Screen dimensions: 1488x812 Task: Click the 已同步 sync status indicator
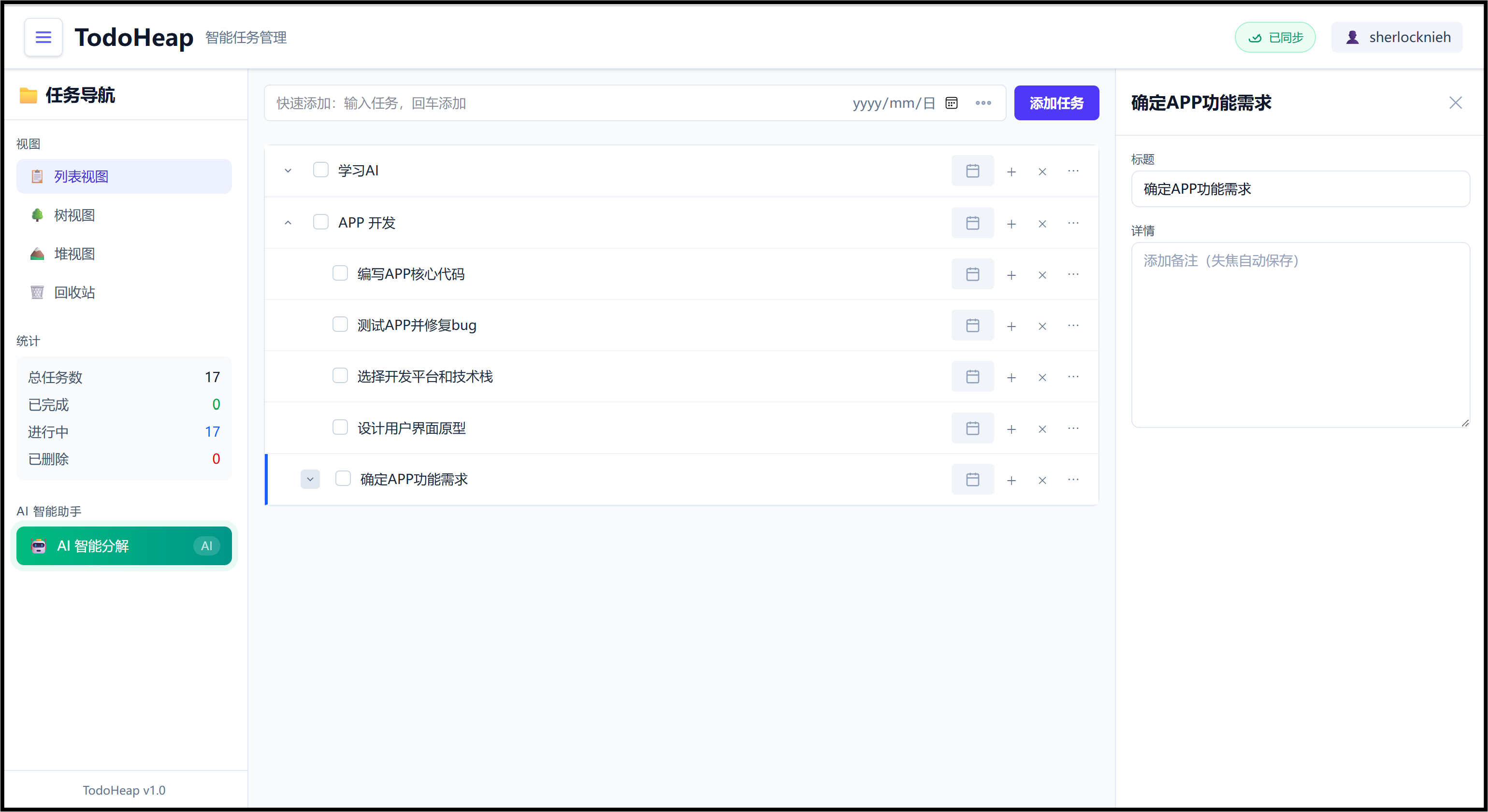click(1275, 37)
